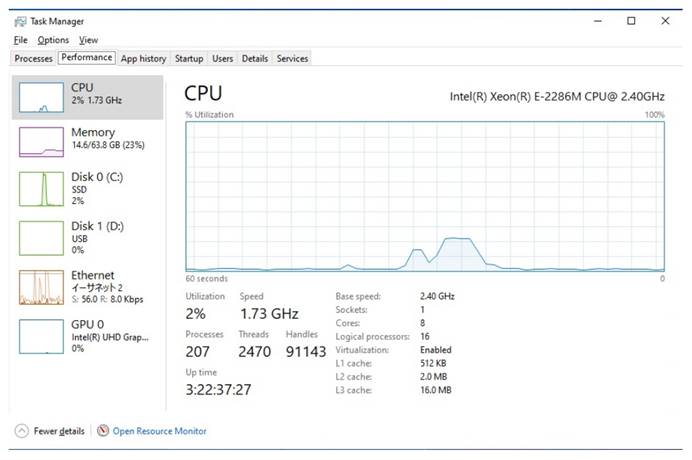Select the CPU mini graph thumbnail
692x460 pixels.
pyautogui.click(x=41, y=97)
